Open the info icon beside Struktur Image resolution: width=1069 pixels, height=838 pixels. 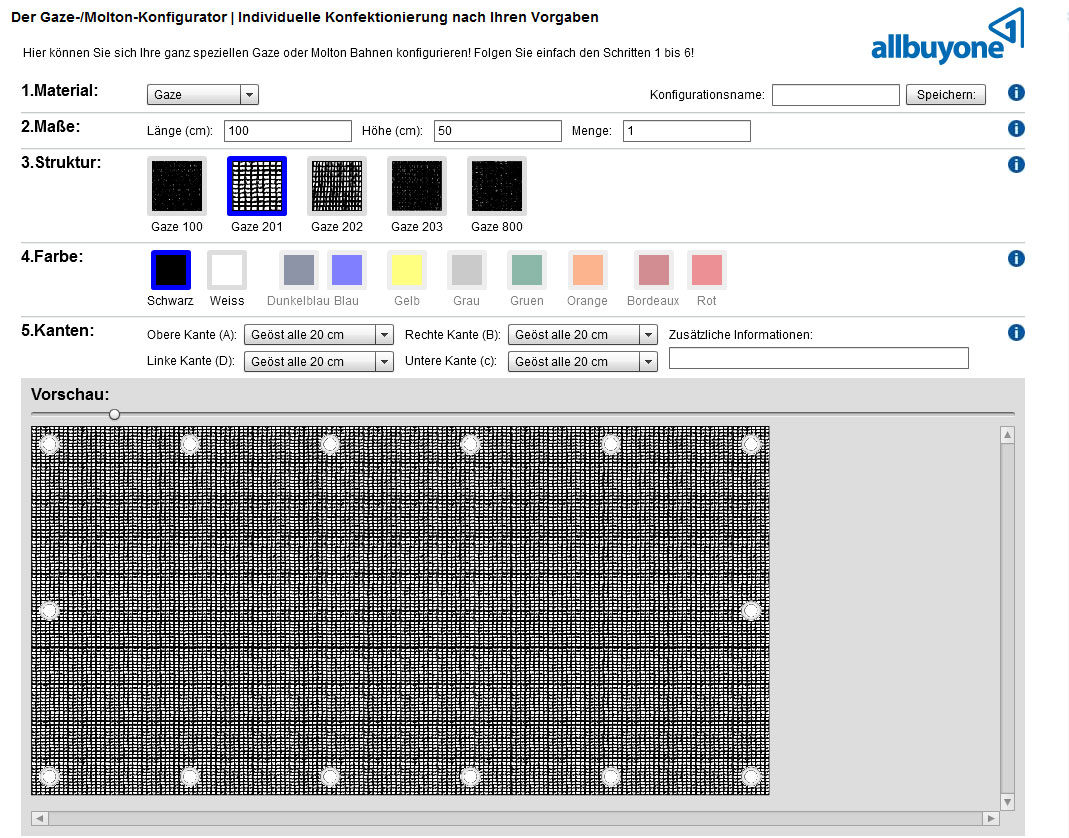tap(1016, 164)
